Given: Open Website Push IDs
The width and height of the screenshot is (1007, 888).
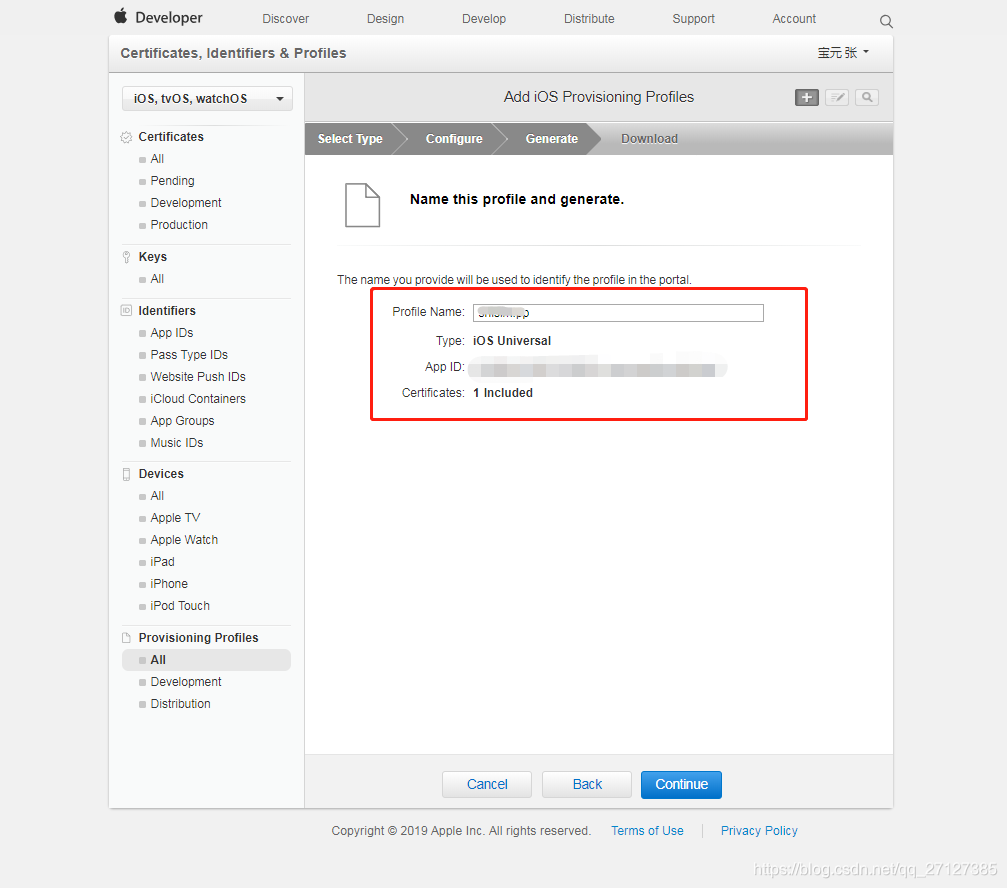Looking at the screenshot, I should coord(198,377).
